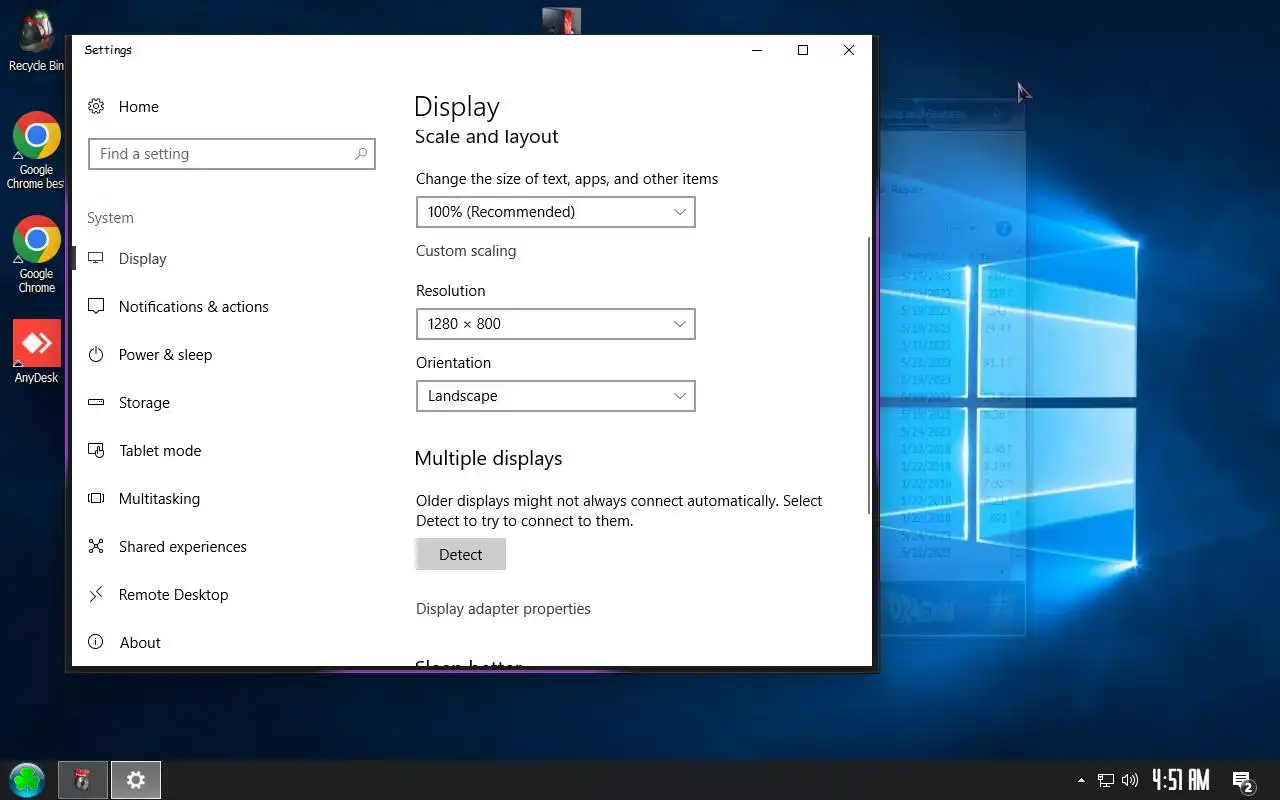Click the Find a setting search box
The height and width of the screenshot is (800, 1280).
point(232,154)
